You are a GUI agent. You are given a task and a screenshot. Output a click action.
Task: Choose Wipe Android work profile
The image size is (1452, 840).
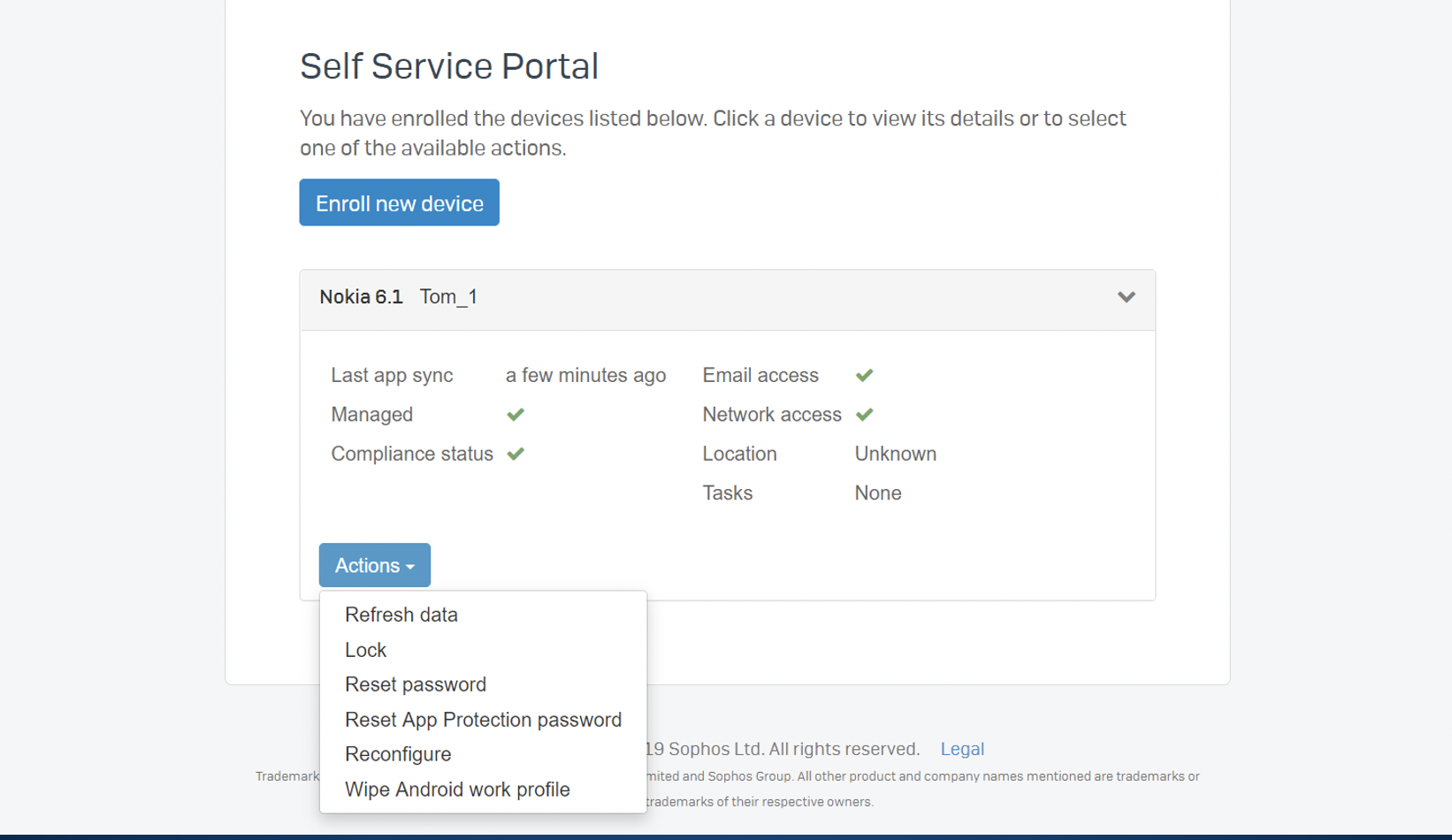(457, 790)
